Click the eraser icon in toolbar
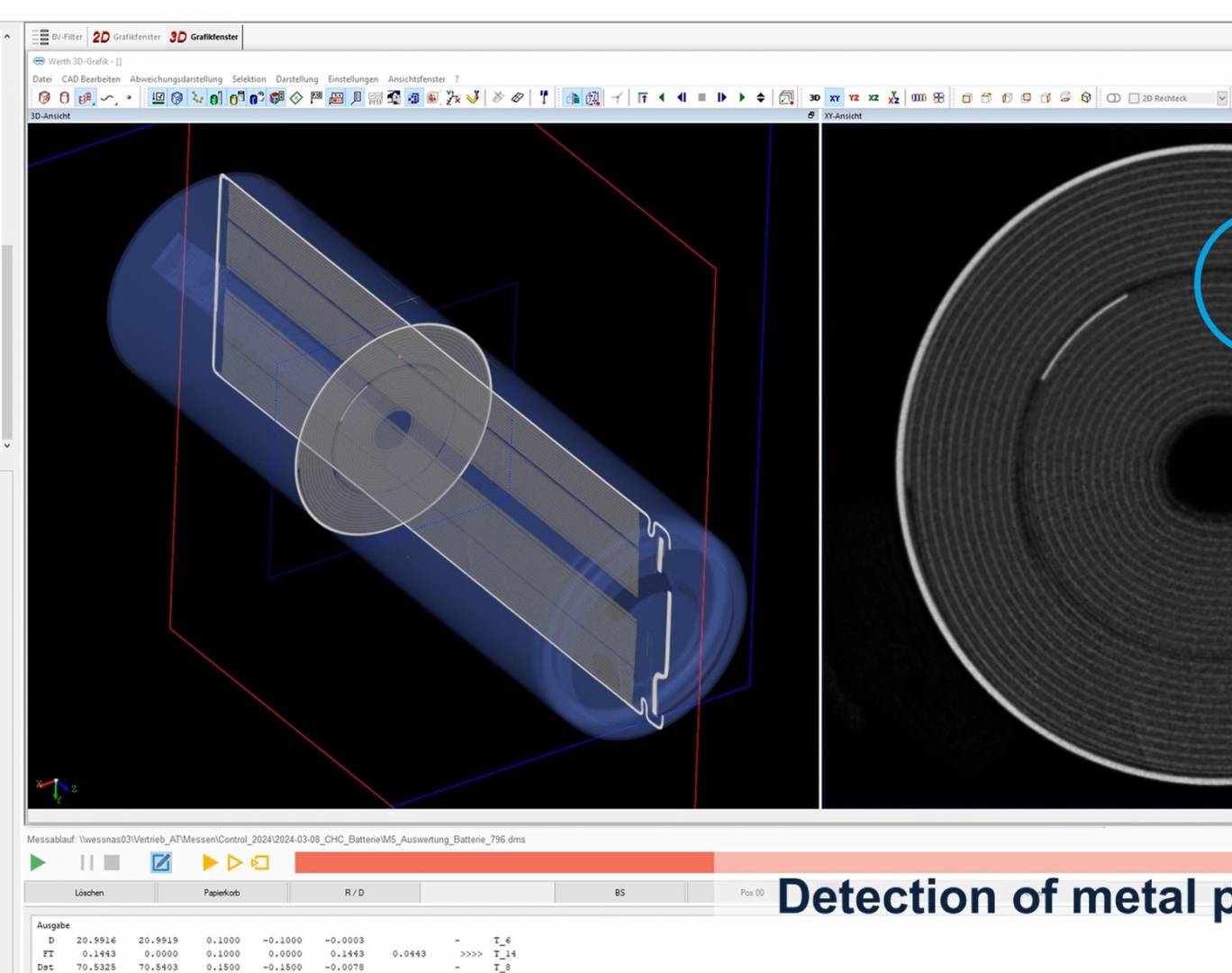Screen dimensions: 1232x973 tap(517, 97)
